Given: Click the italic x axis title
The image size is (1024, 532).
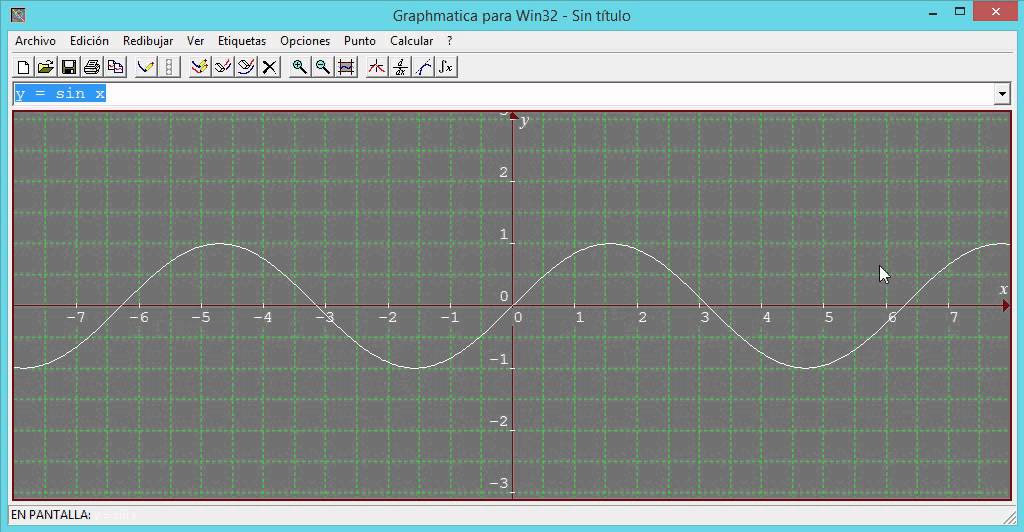Looking at the screenshot, I should click(x=1004, y=289).
